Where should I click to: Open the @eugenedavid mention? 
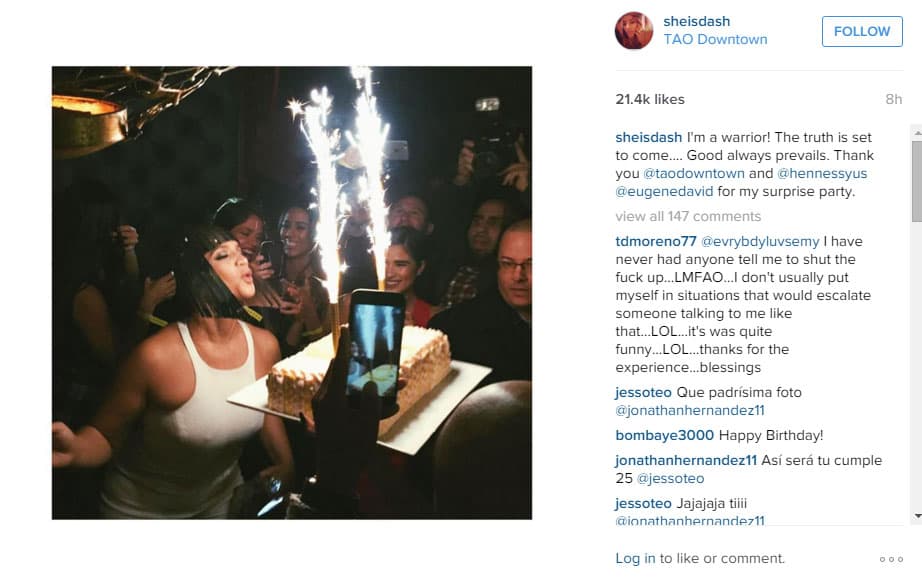pyautogui.click(x=664, y=192)
